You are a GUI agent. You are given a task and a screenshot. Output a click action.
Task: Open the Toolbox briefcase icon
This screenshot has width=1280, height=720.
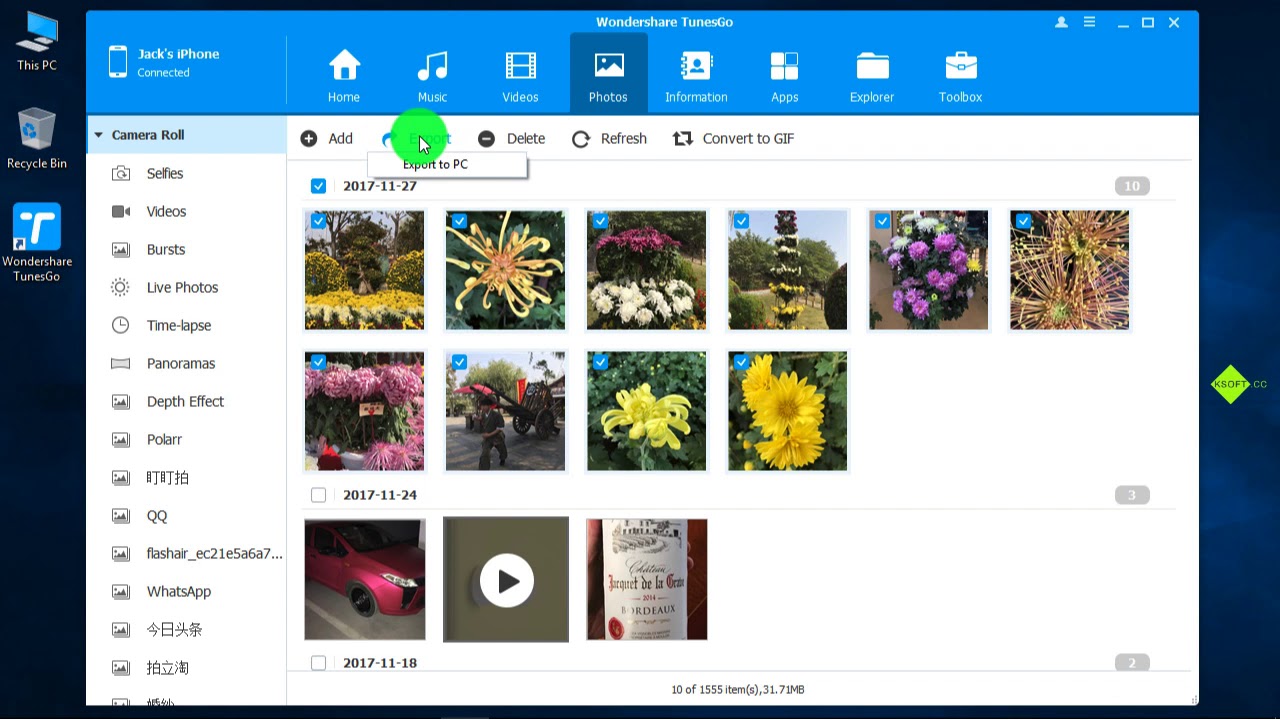960,66
